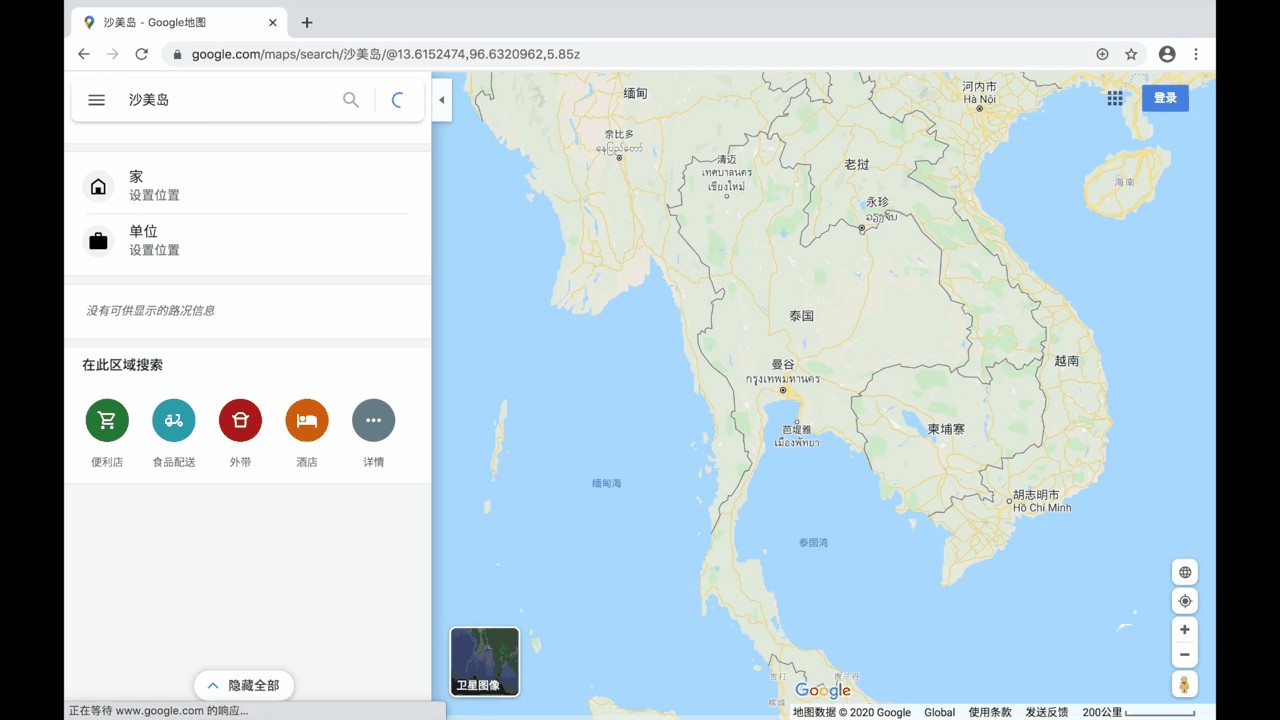This screenshot has height=720, width=1280.
Task: Collapse panel with 隐藏全部 button
Action: tap(243, 685)
